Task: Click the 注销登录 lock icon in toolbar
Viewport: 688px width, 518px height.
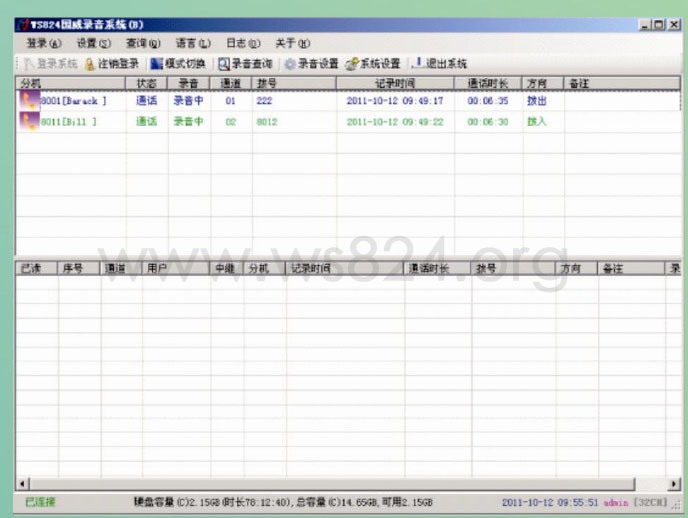Action: coord(90,64)
